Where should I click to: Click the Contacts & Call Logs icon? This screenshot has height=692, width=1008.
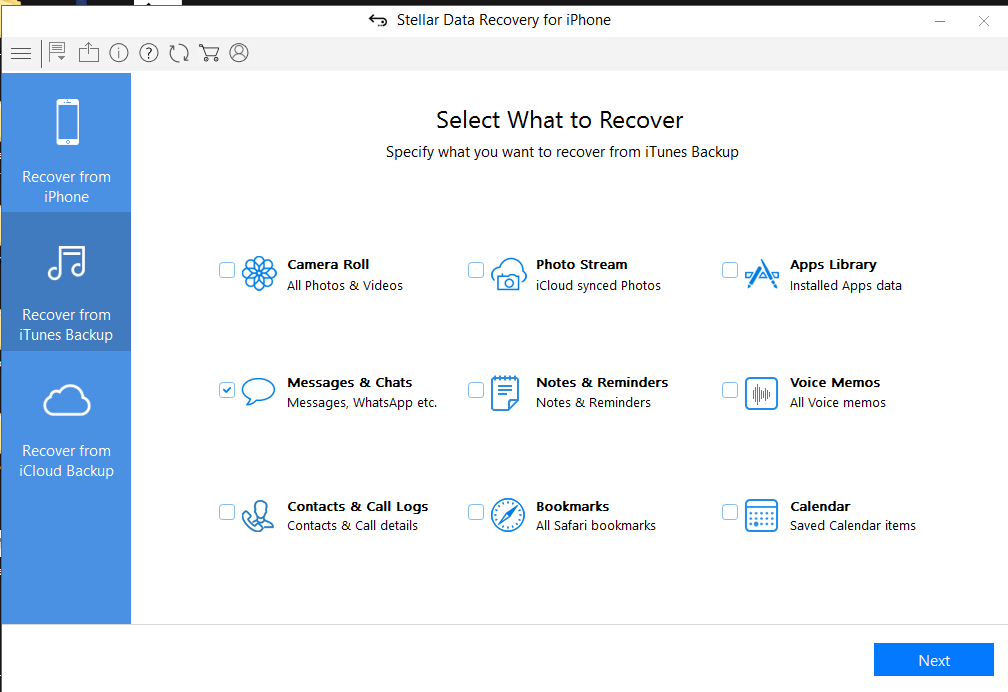click(x=258, y=516)
